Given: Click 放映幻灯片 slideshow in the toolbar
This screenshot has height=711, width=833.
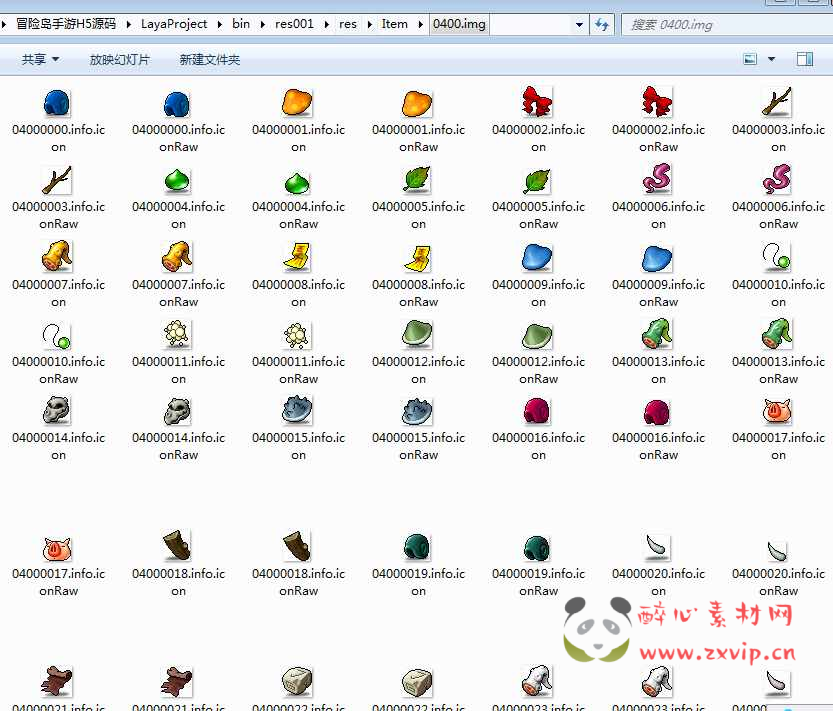Looking at the screenshot, I should (x=119, y=60).
